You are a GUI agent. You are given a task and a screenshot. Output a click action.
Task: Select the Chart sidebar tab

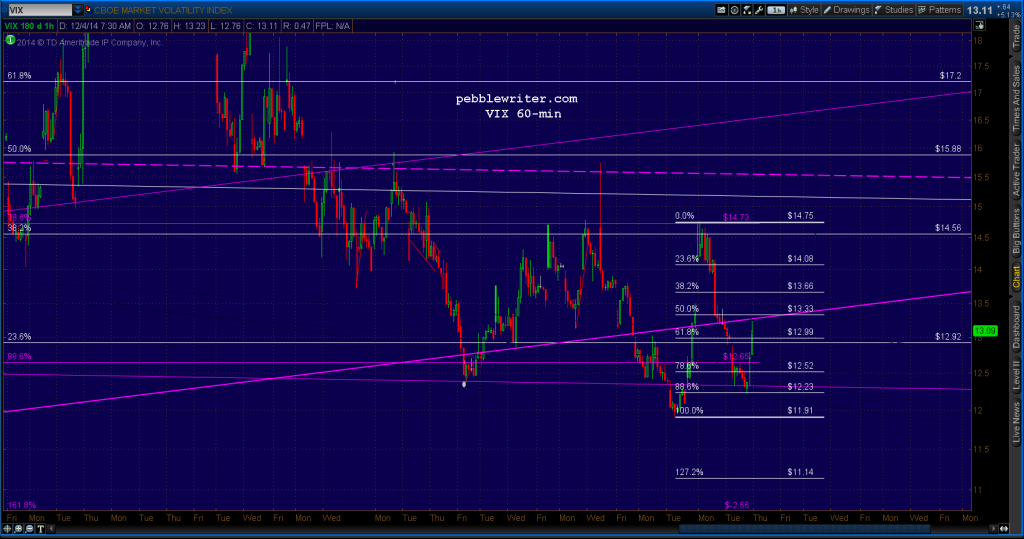click(x=1016, y=276)
